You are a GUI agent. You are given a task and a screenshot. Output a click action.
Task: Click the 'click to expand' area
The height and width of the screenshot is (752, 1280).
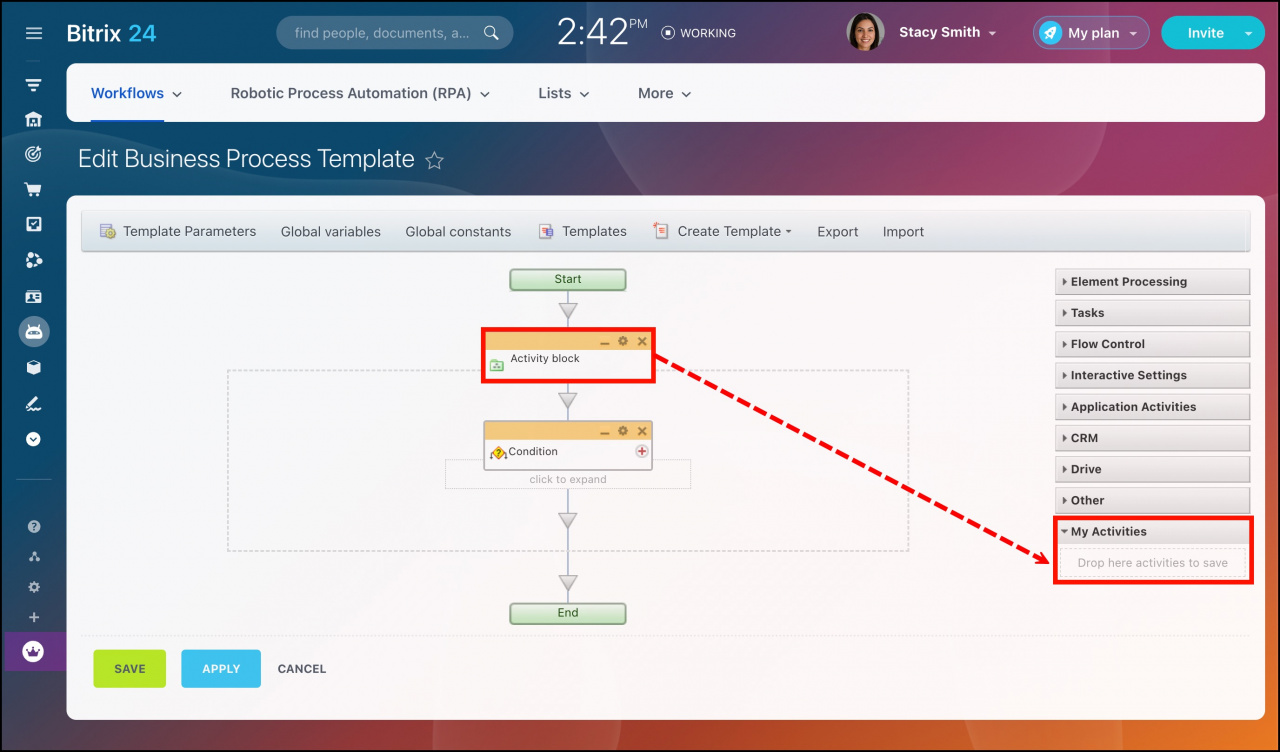pyautogui.click(x=568, y=479)
